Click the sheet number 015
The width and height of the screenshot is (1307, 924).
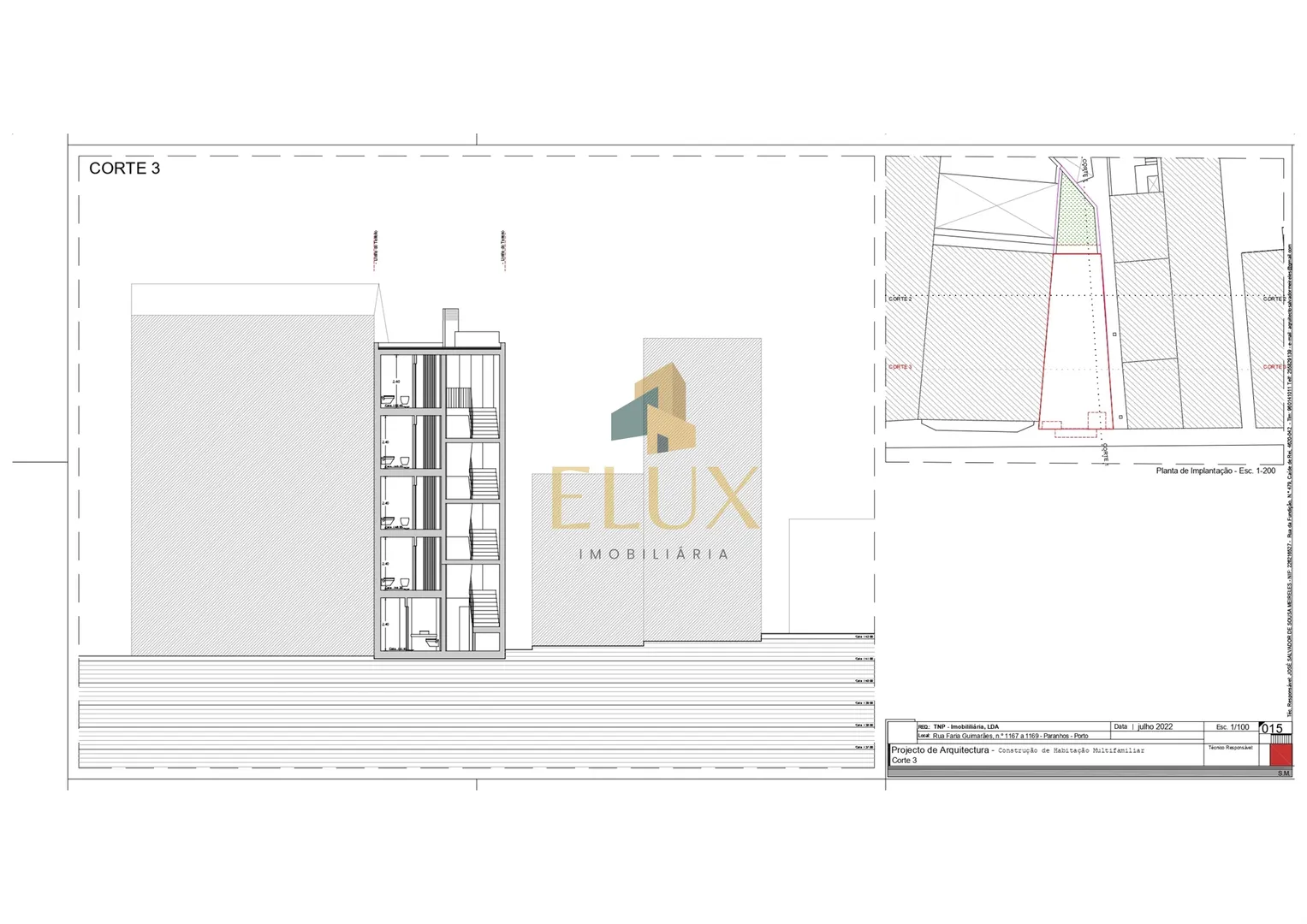[x=1272, y=729]
